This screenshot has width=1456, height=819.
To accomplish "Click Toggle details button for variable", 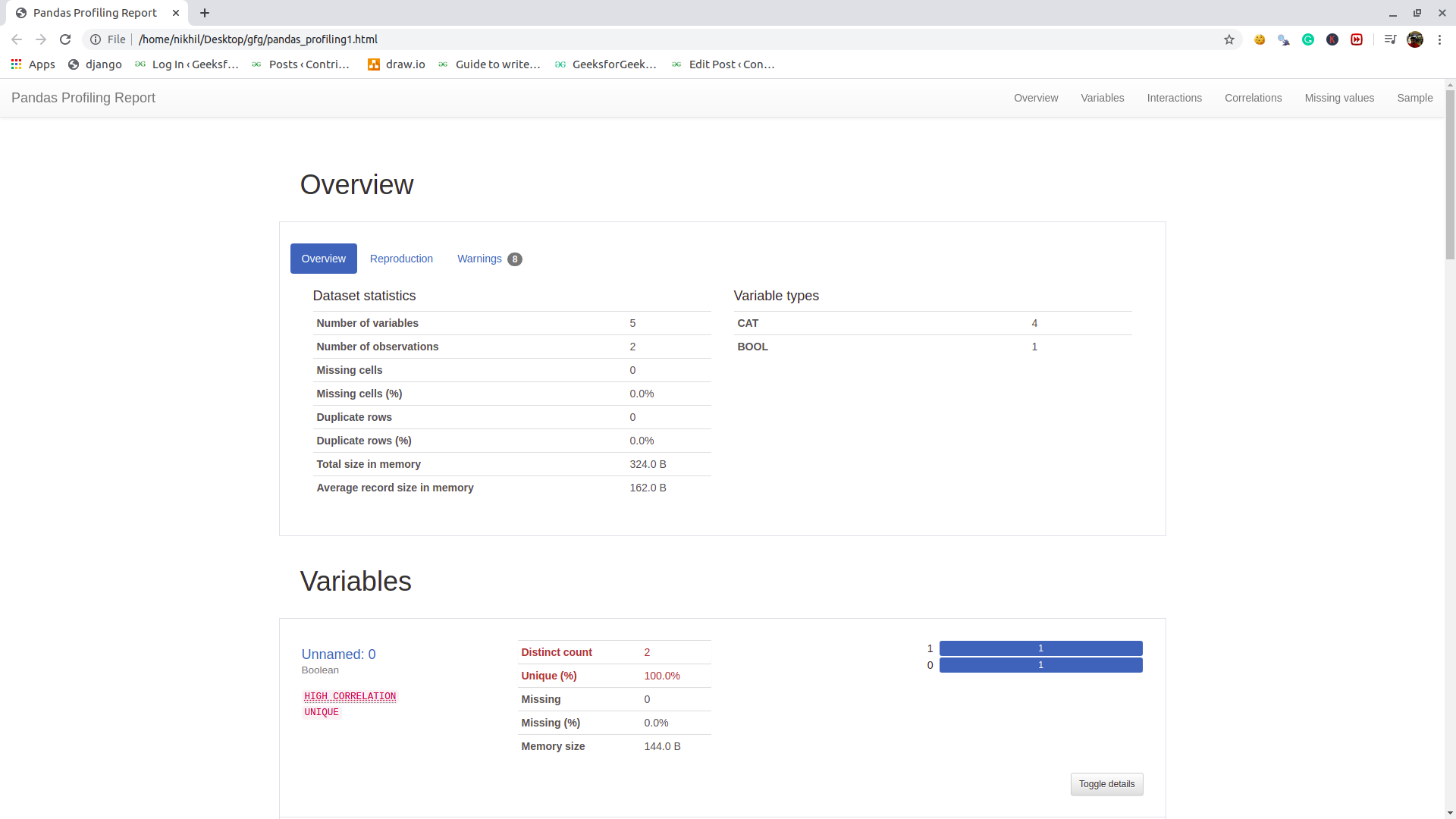I will tap(1107, 784).
